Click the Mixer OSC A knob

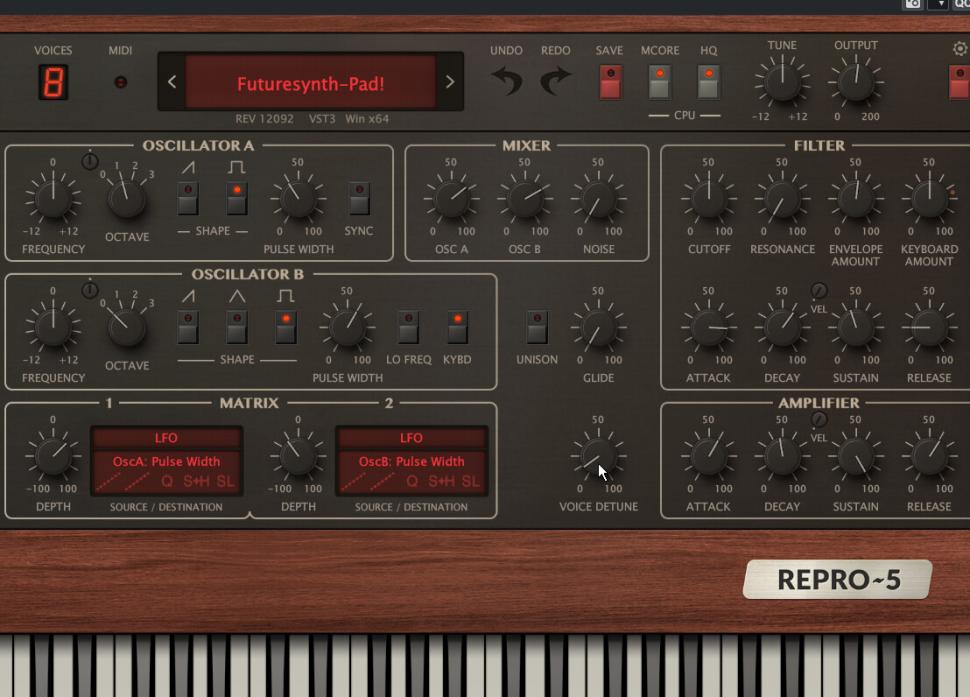click(452, 198)
